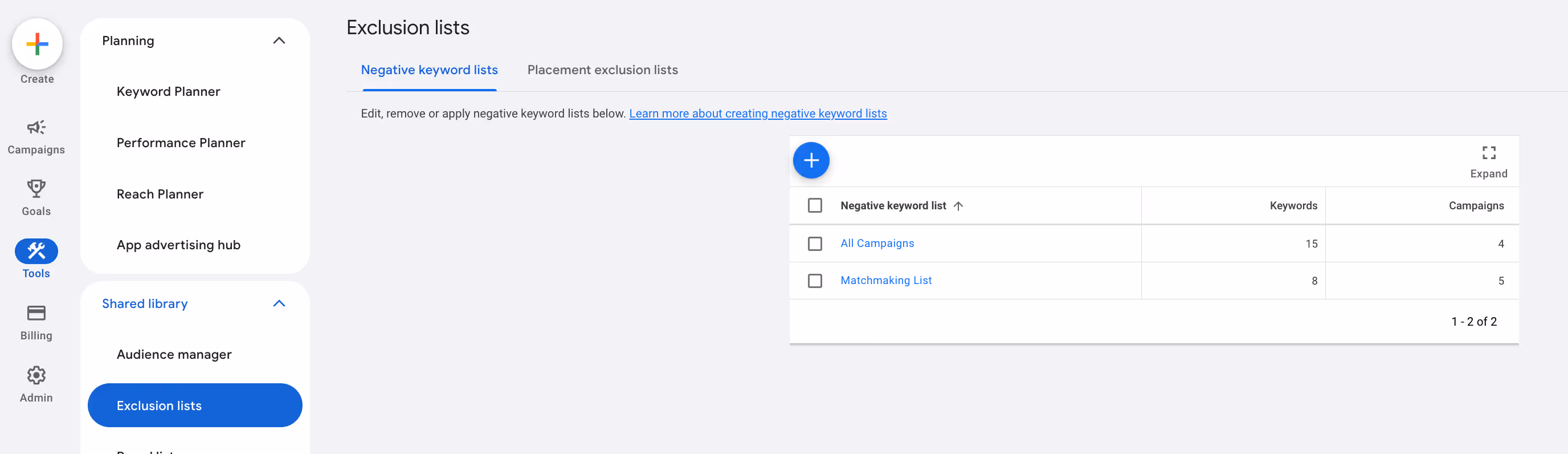
Task: Open Audience manager in Shared library
Action: pos(174,355)
